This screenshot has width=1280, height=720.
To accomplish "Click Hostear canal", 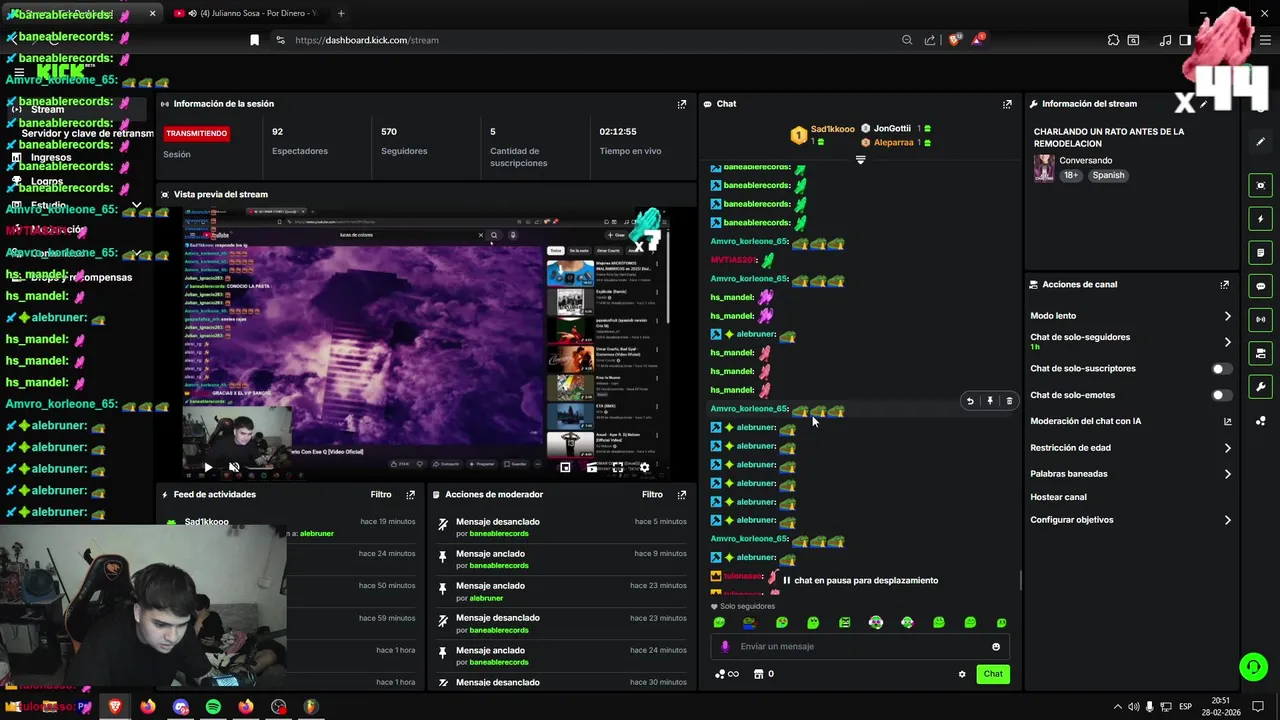I will tap(1058, 497).
